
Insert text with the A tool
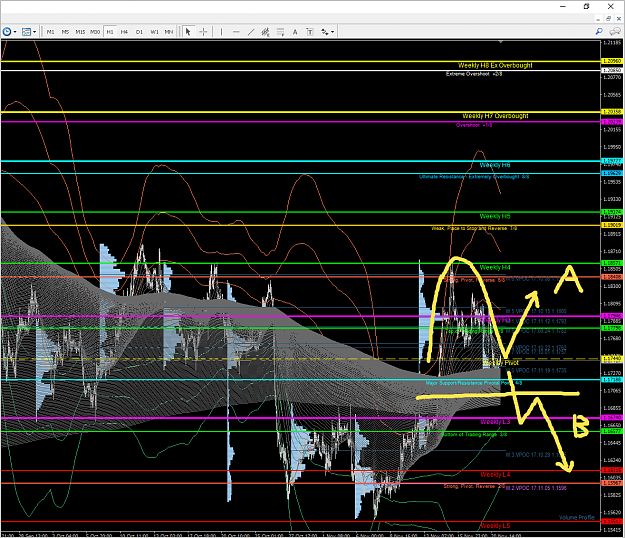point(295,31)
